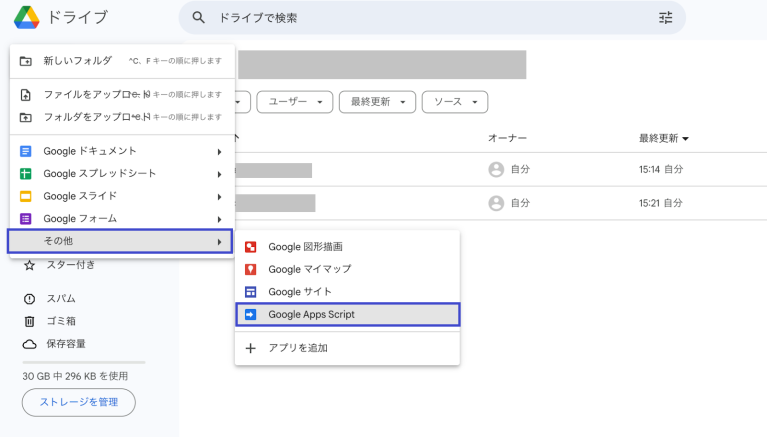Click the Google Sites icon
This screenshot has height=437, width=767.
[x=250, y=292]
